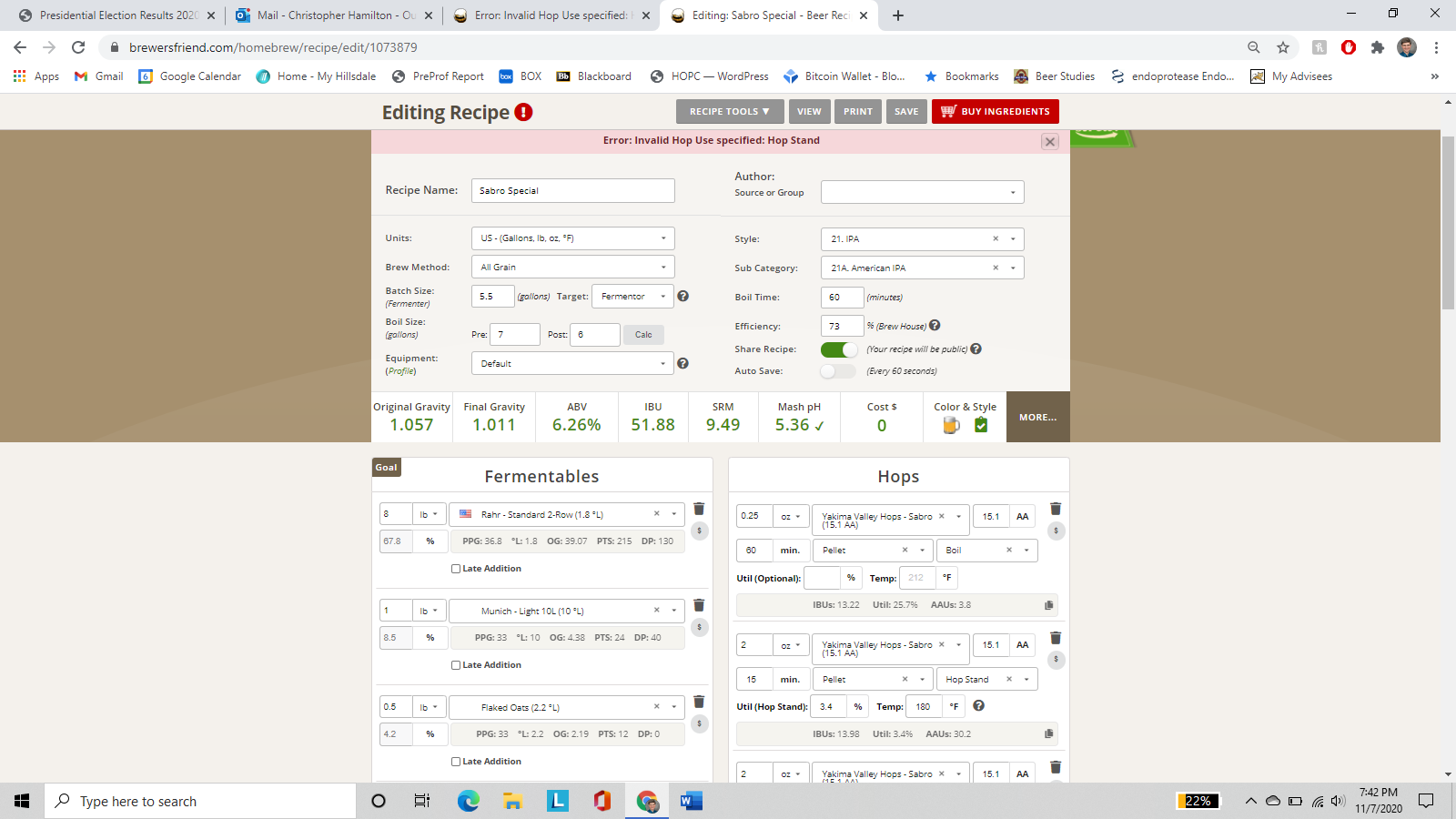Click the Hop Stand Temp 180 field
Viewport: 1456px width, 819px height.
click(924, 706)
